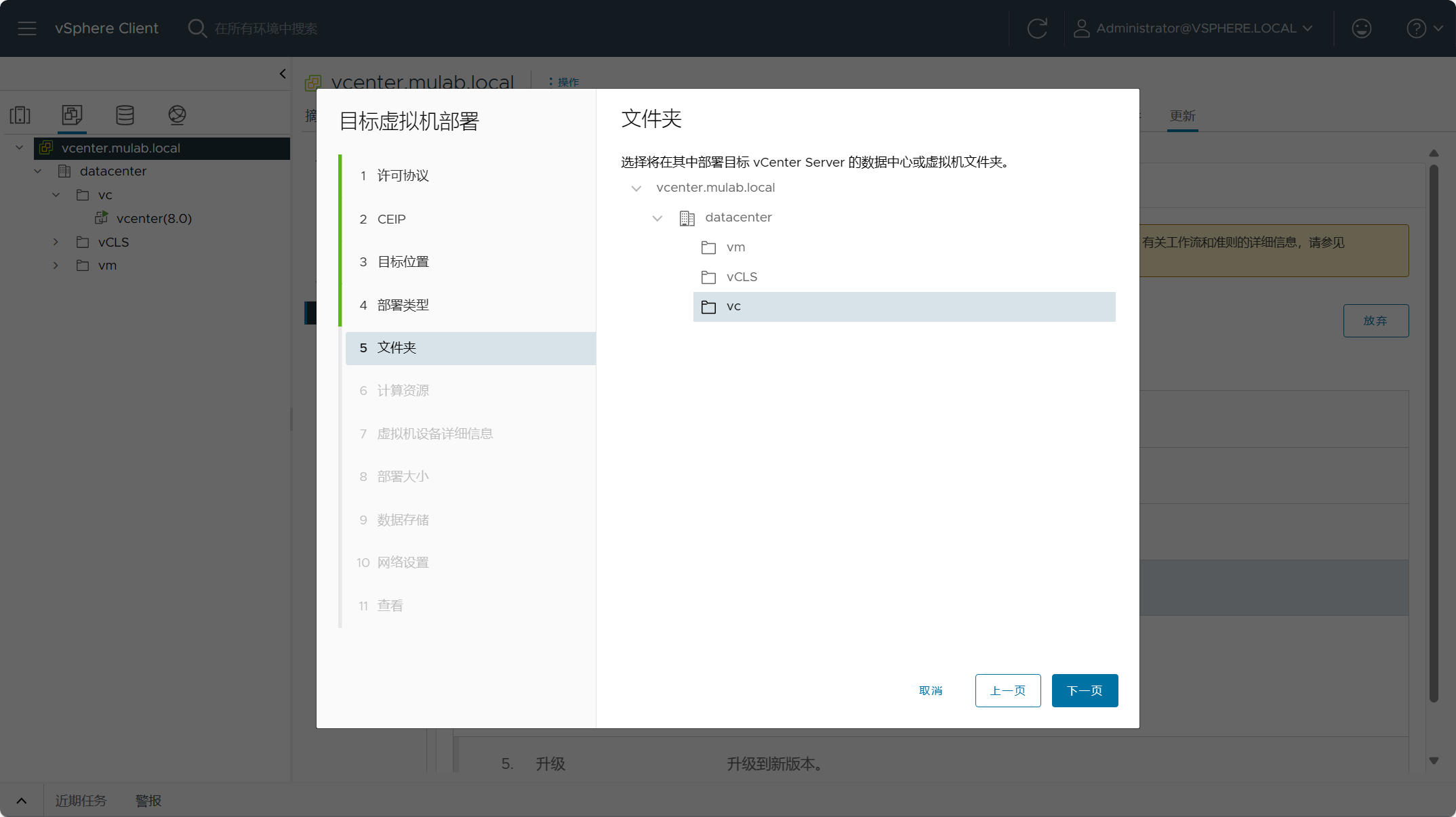Viewport: 1456px width, 817px height.
Task: Select the vm folder row in dialog
Action: point(904,247)
